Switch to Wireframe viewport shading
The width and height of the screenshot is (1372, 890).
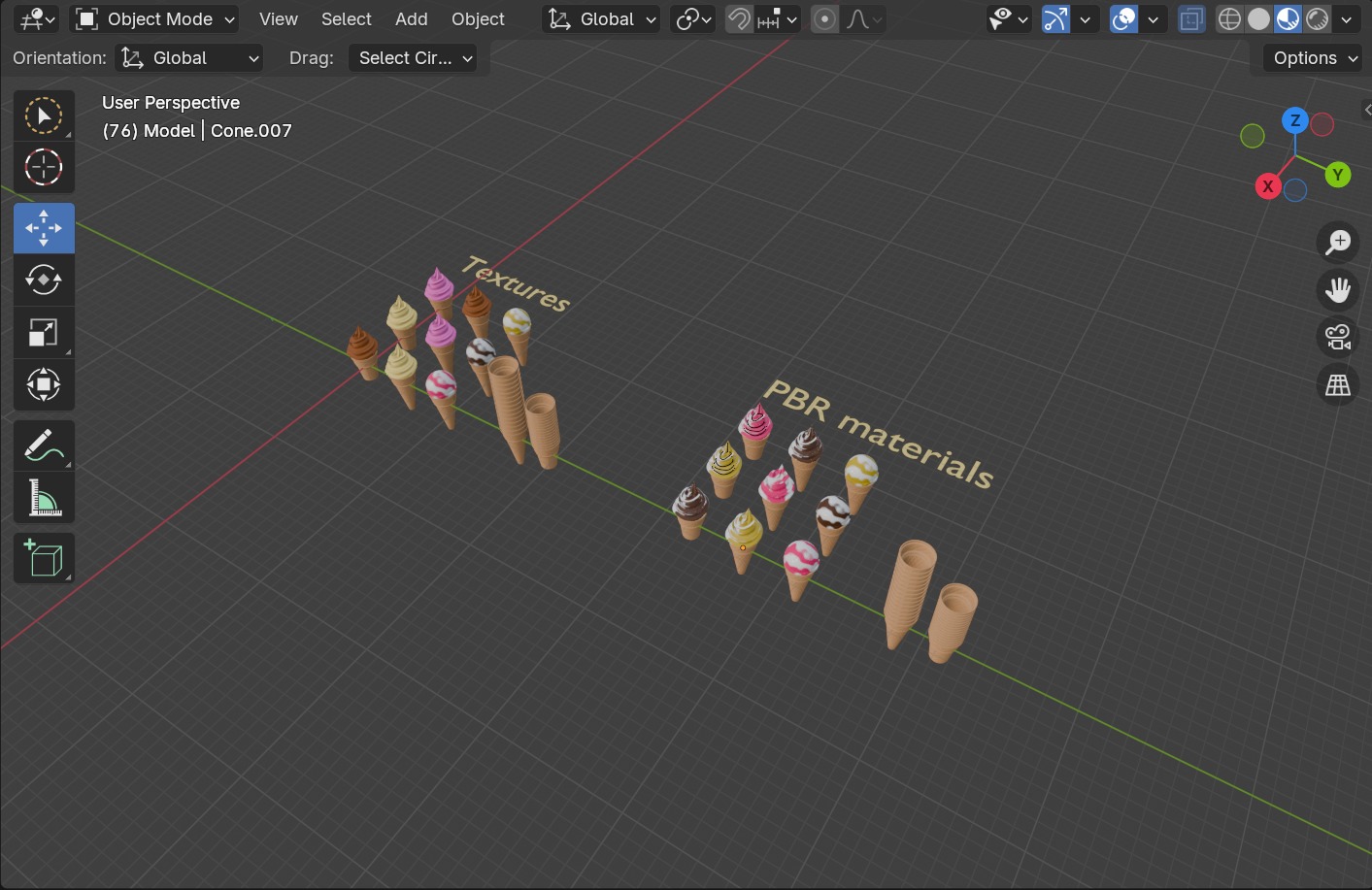pyautogui.click(x=1229, y=19)
